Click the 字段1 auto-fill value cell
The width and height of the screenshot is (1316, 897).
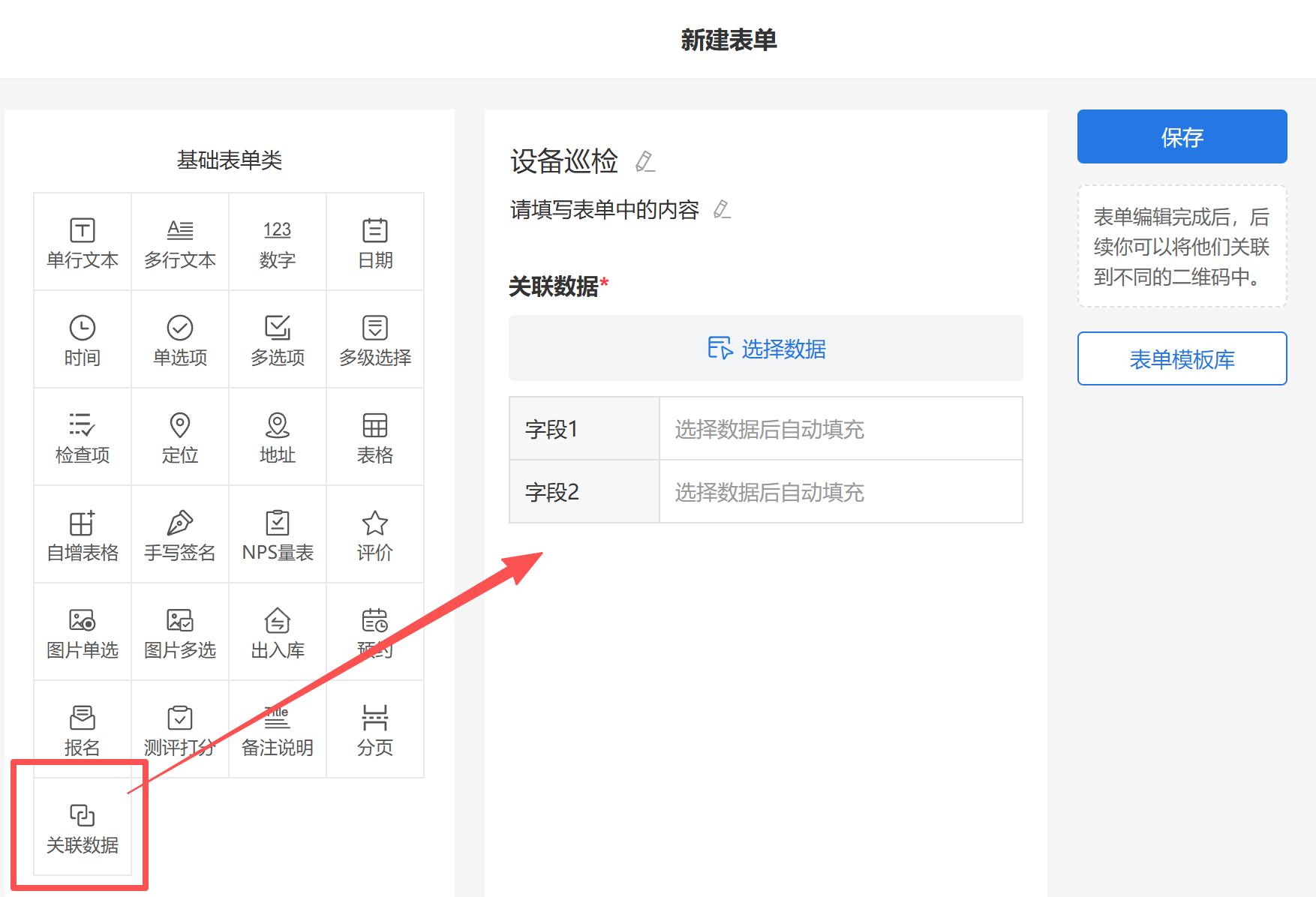[841, 428]
